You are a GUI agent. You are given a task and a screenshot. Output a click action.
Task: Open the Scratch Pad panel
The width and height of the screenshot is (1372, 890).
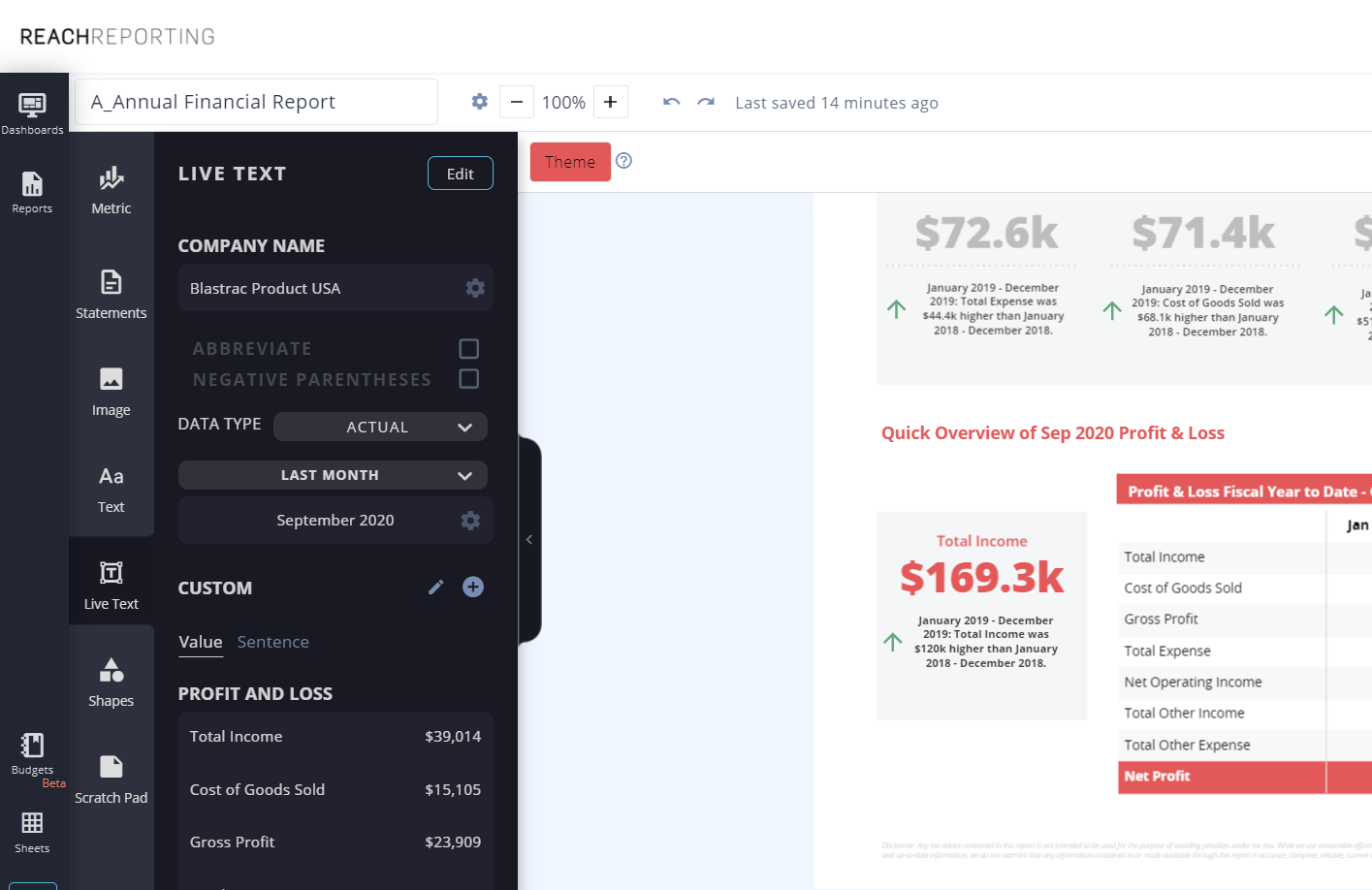tap(111, 779)
